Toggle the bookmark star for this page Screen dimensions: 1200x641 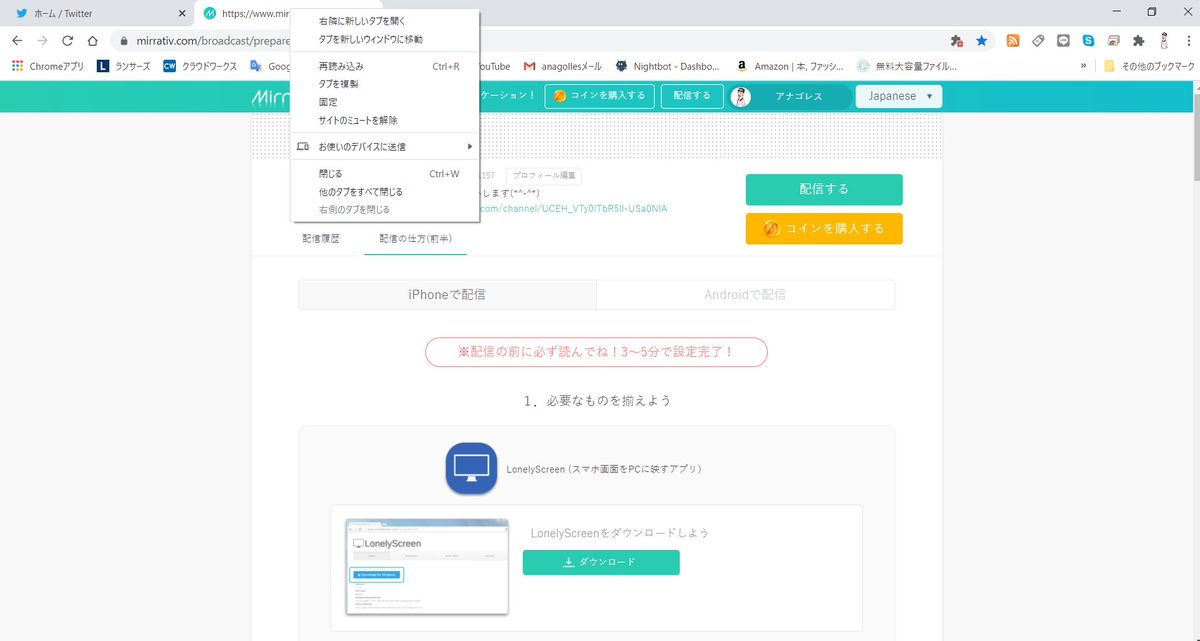point(981,40)
